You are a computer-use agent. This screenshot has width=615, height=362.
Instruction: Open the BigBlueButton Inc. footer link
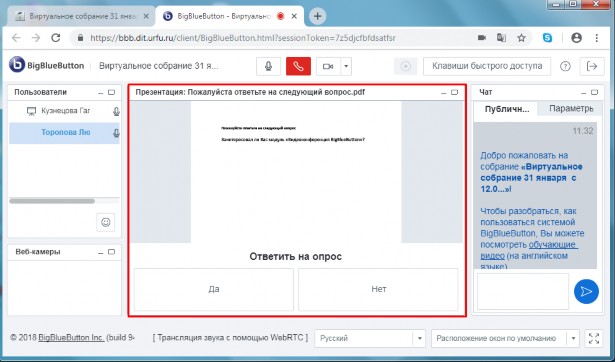point(71,338)
